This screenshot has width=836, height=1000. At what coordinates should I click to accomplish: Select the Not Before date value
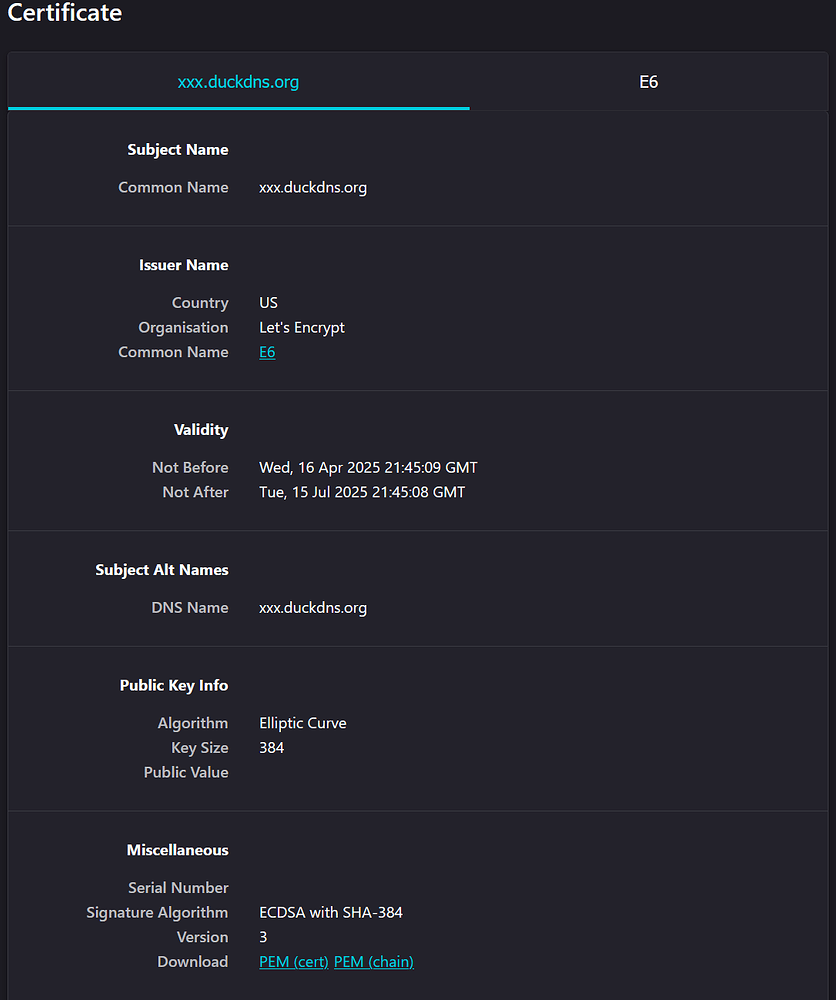(x=368, y=467)
